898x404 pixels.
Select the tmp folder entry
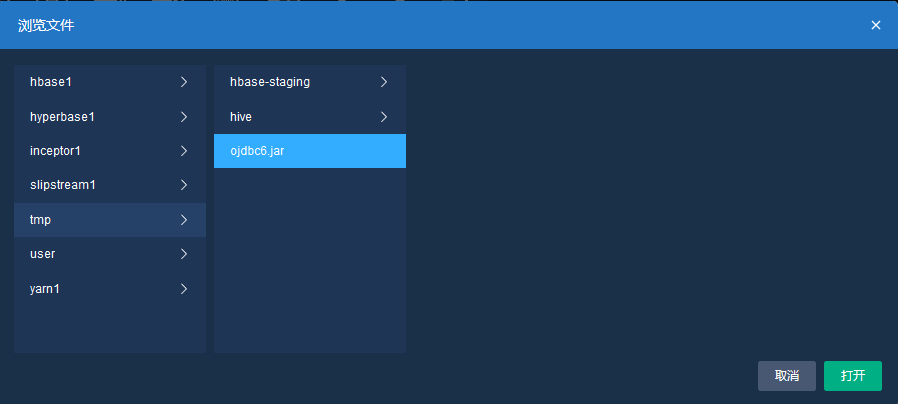tap(40, 220)
